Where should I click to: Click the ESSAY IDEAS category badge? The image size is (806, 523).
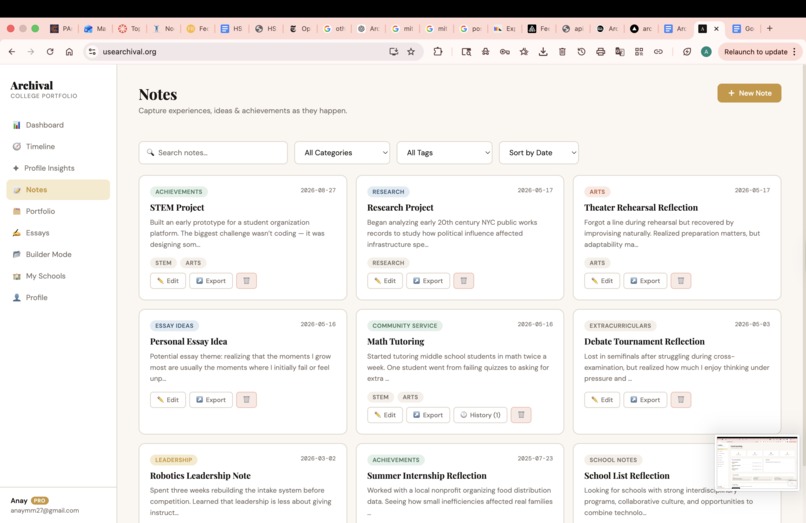(x=174, y=326)
